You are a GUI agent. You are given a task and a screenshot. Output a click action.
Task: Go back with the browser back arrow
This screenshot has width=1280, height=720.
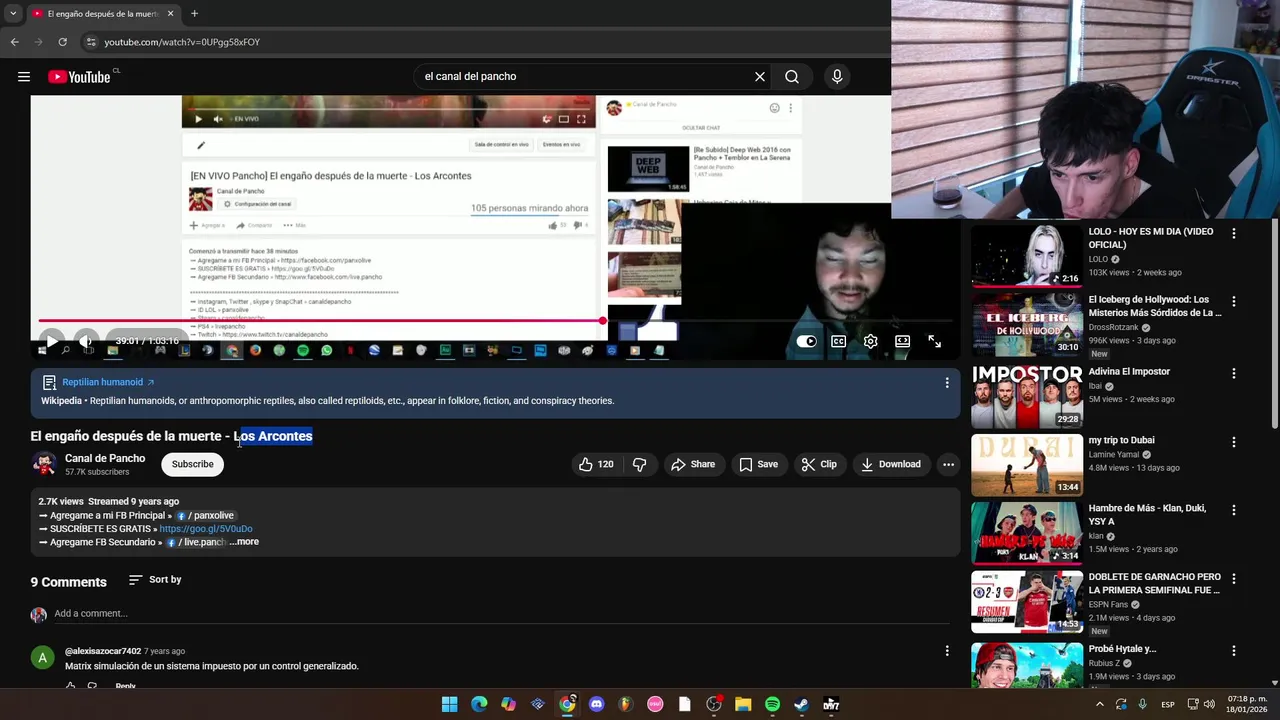[14, 42]
